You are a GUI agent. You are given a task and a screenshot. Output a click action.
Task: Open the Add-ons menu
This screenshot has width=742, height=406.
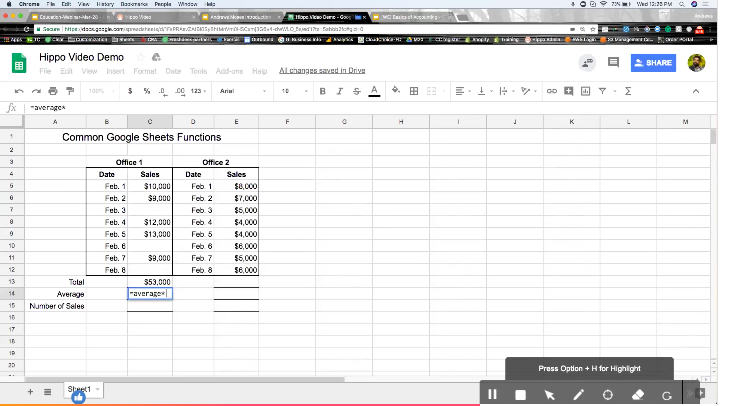tap(229, 71)
